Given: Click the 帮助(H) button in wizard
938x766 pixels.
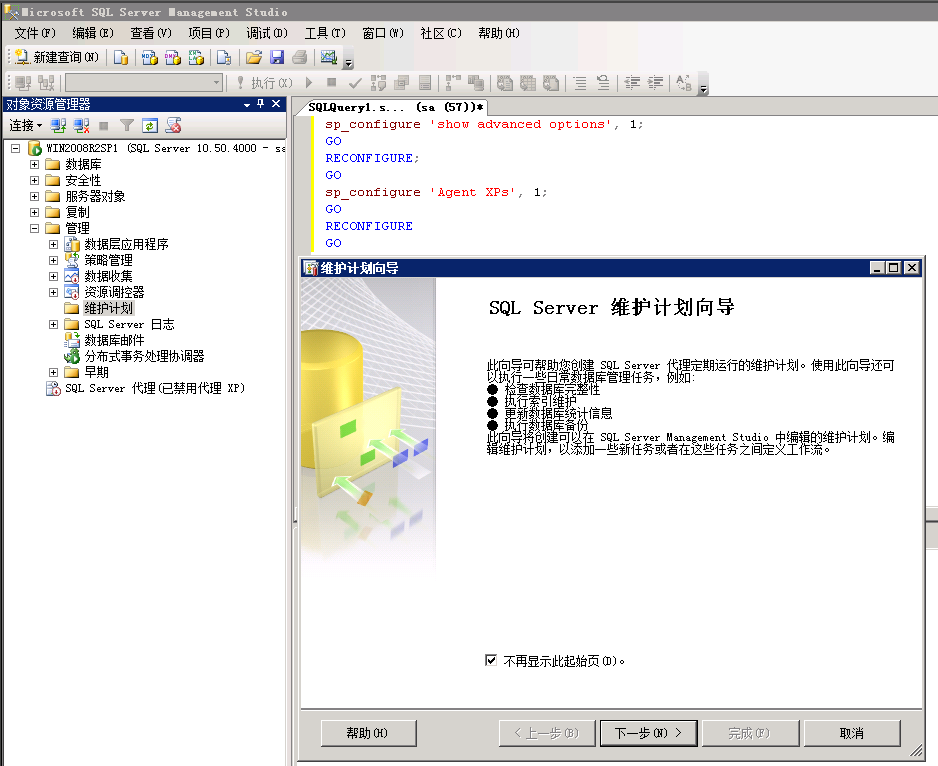Looking at the screenshot, I should [x=368, y=733].
